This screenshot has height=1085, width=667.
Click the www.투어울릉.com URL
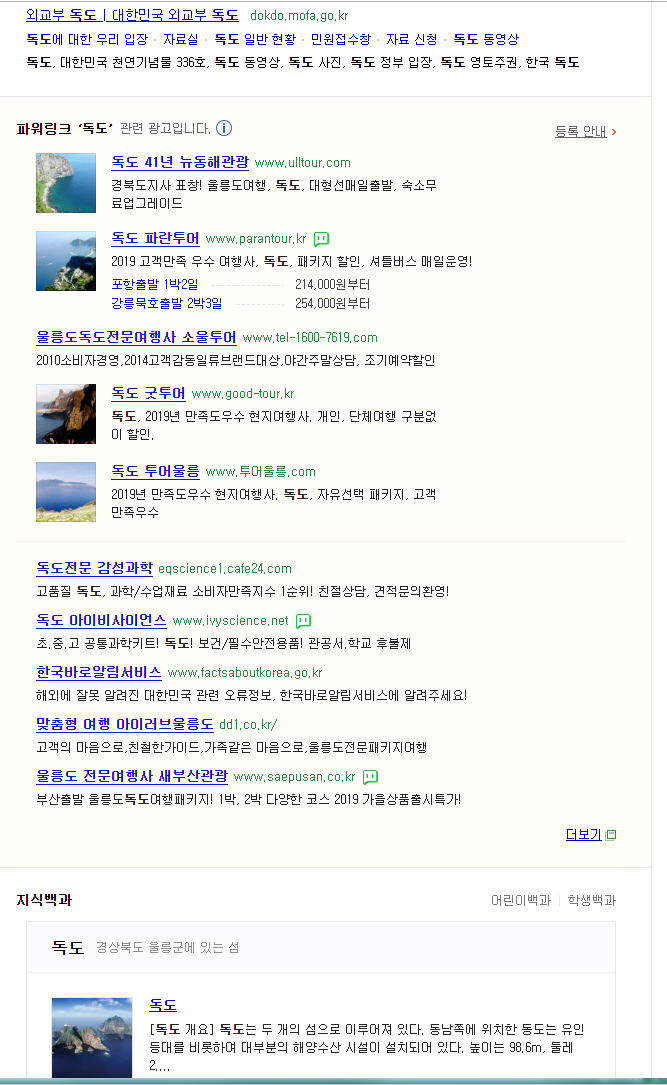point(261,472)
